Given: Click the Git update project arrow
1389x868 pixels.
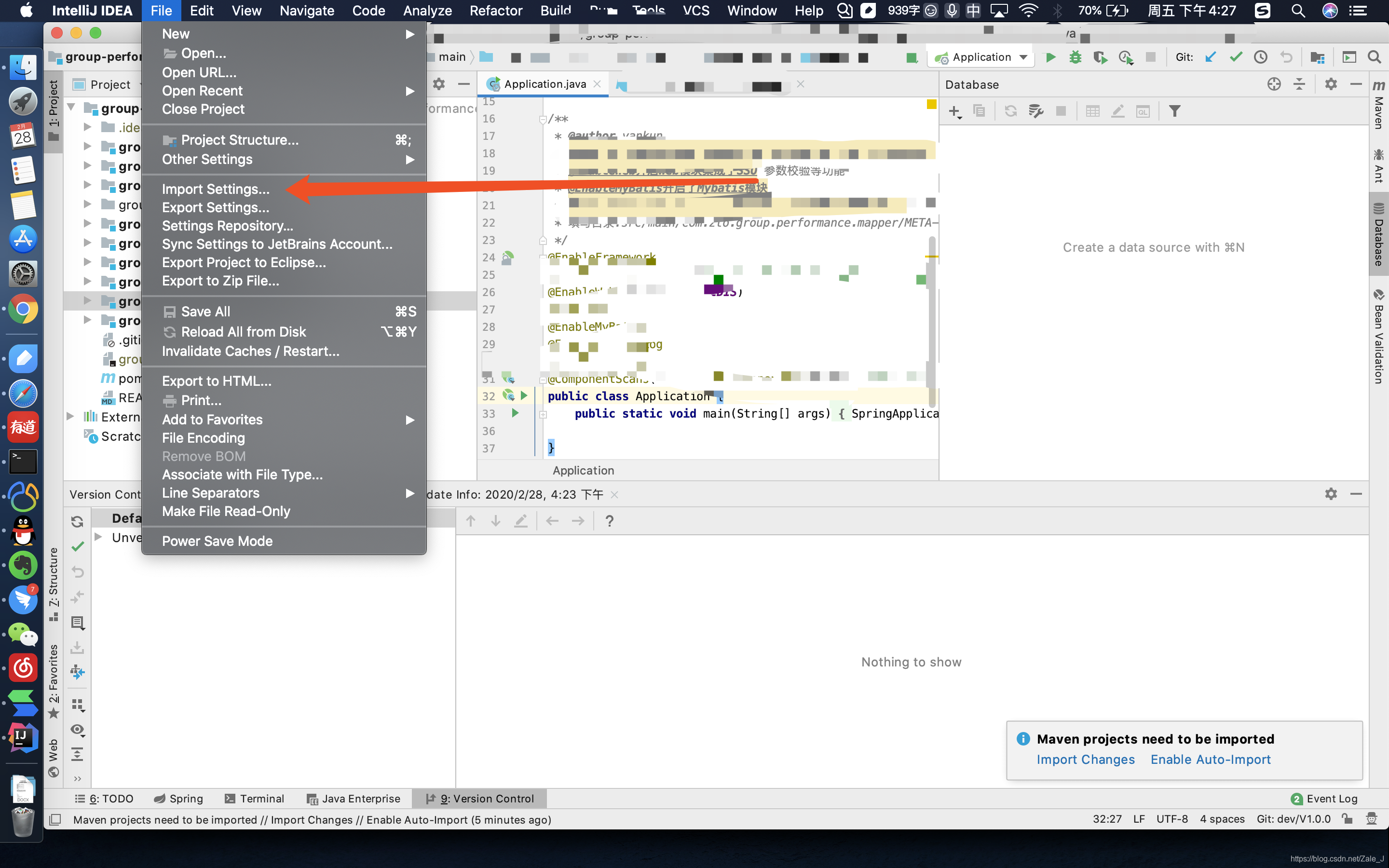Looking at the screenshot, I should [x=1211, y=57].
